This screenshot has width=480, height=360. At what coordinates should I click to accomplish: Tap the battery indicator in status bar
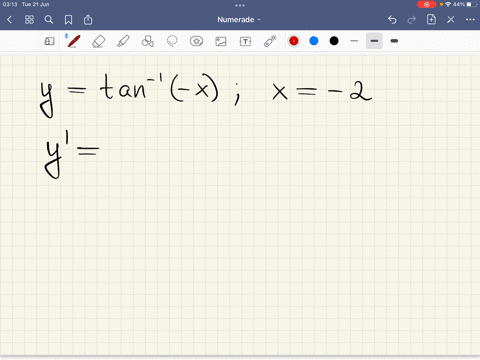pos(471,4)
